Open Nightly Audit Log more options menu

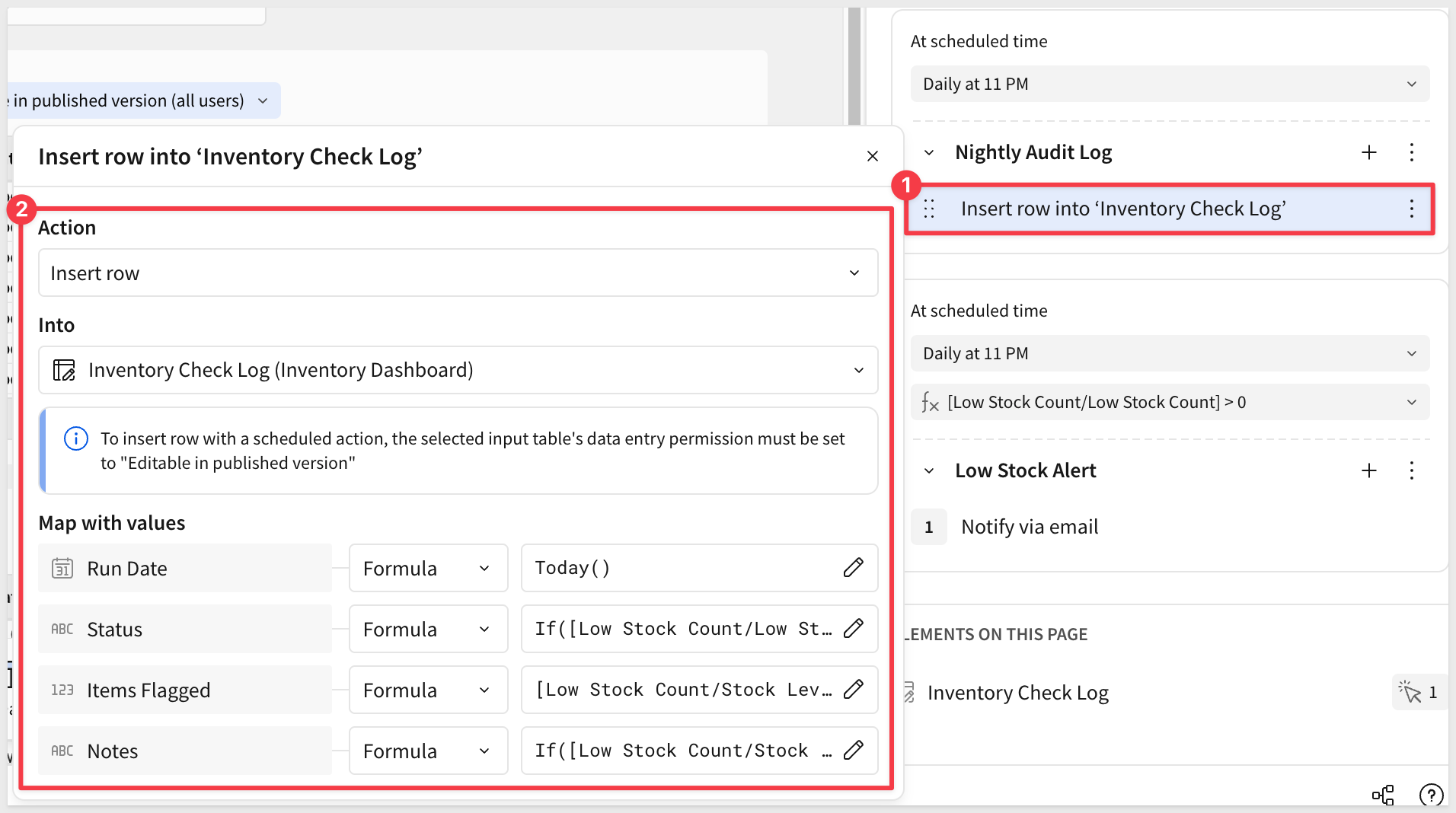click(1411, 153)
